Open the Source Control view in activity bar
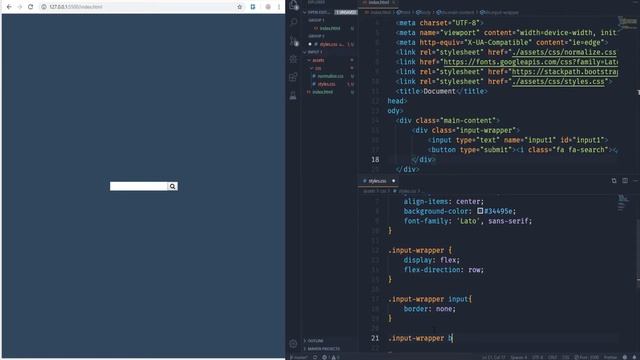This screenshot has width=640, height=360. pyautogui.click(x=293, y=41)
